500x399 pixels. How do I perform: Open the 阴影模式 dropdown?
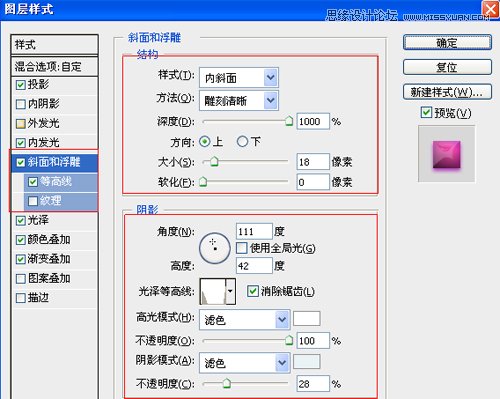[x=245, y=362]
